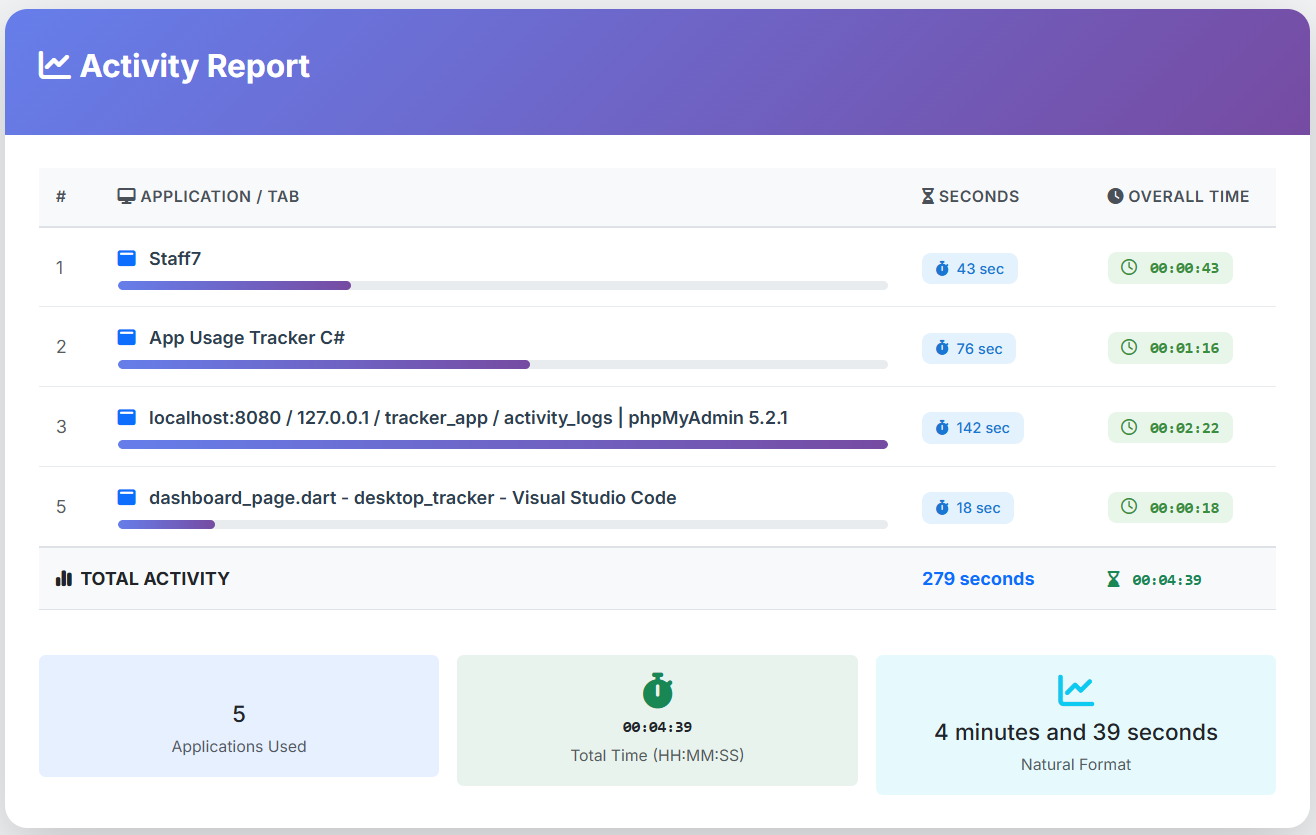Select the 142 sec badge for phpMyAdmin
Screen dimensions: 1316x835
(x=972, y=428)
